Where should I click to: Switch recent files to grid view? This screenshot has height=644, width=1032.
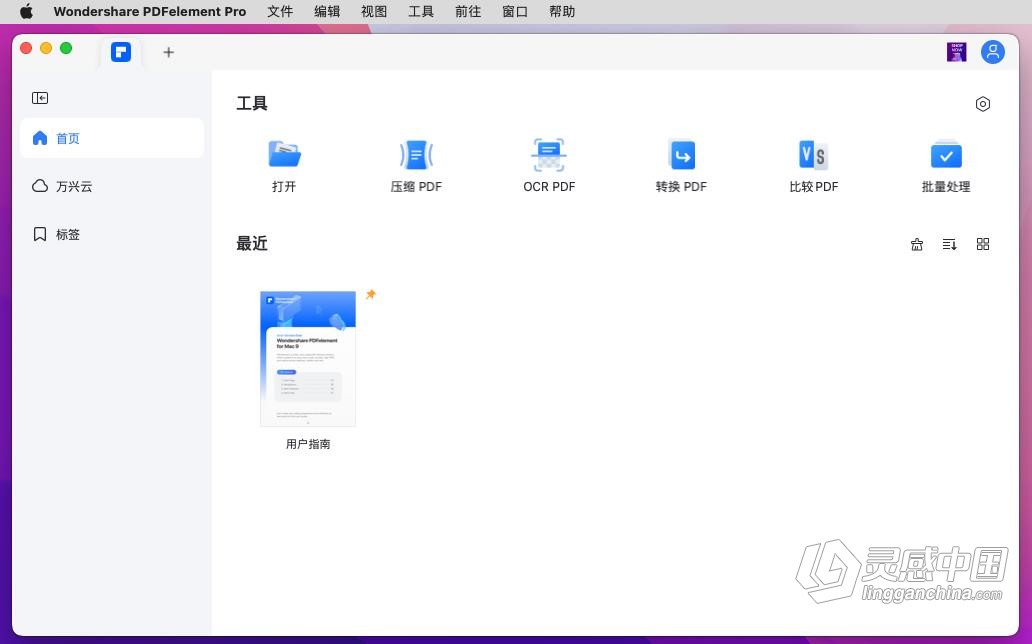tap(983, 244)
